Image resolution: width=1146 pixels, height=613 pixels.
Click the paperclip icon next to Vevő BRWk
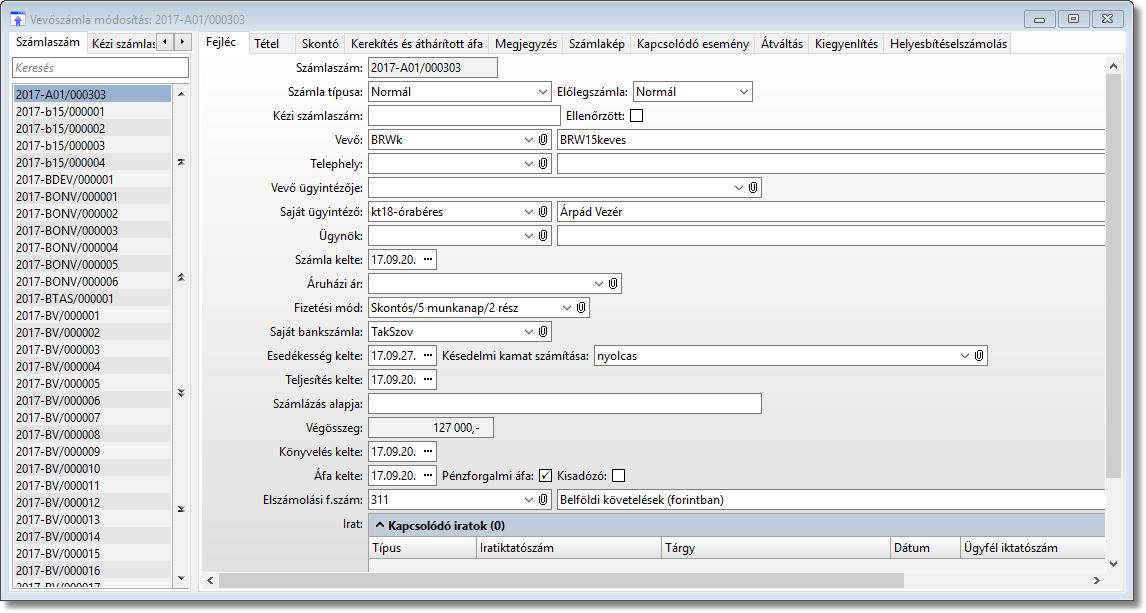[543, 140]
